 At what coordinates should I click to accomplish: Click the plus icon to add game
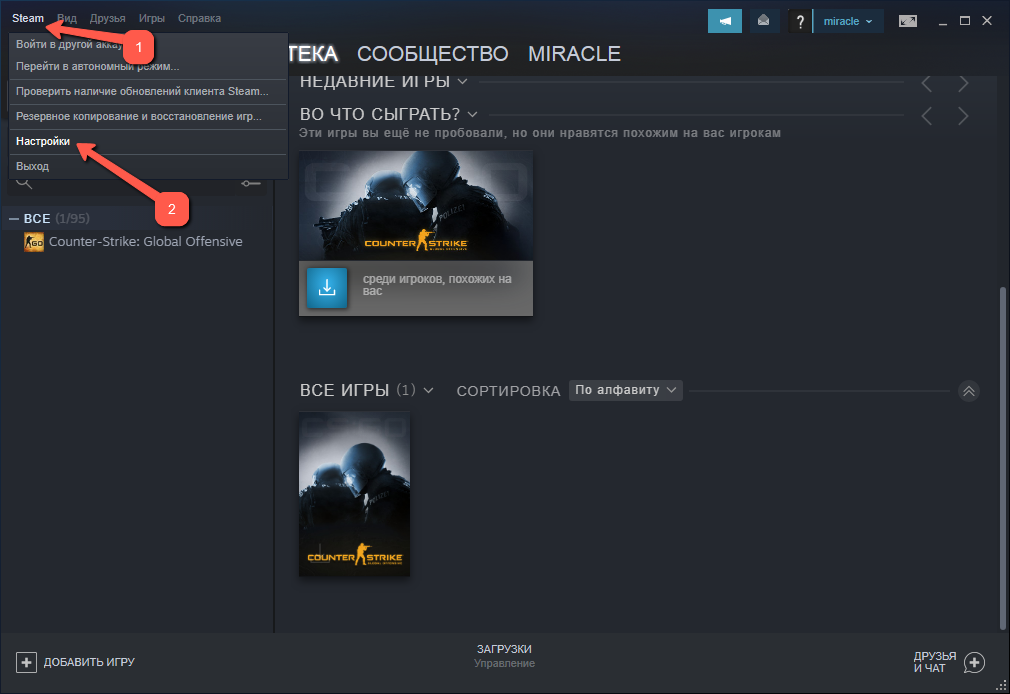coord(27,662)
